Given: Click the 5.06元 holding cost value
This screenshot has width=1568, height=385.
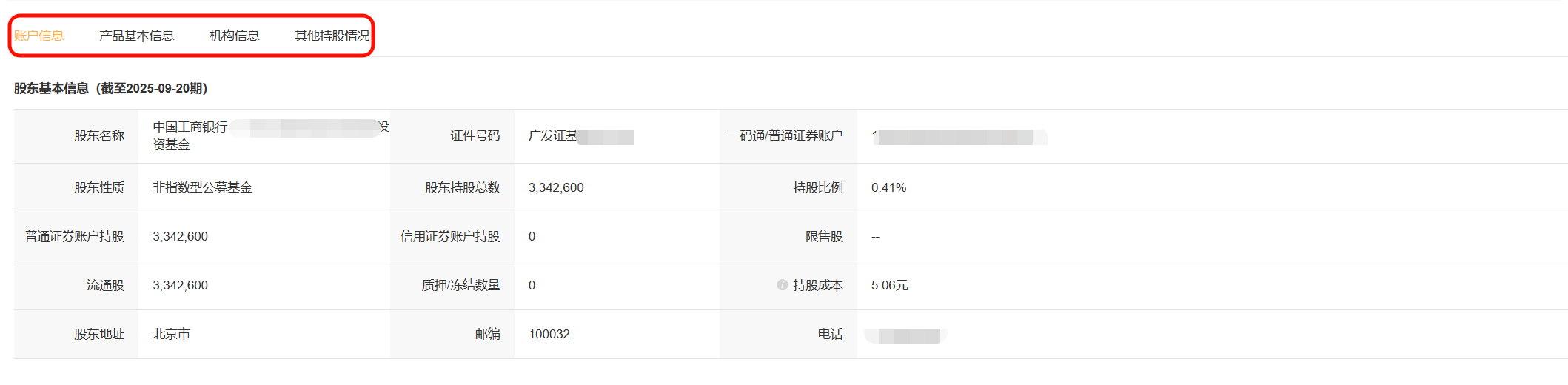Looking at the screenshot, I should tap(889, 285).
